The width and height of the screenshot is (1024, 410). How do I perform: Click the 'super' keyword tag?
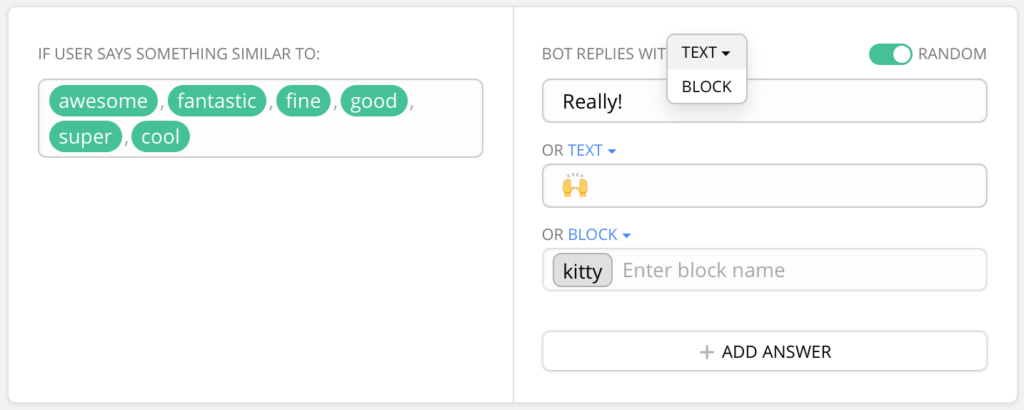point(85,136)
